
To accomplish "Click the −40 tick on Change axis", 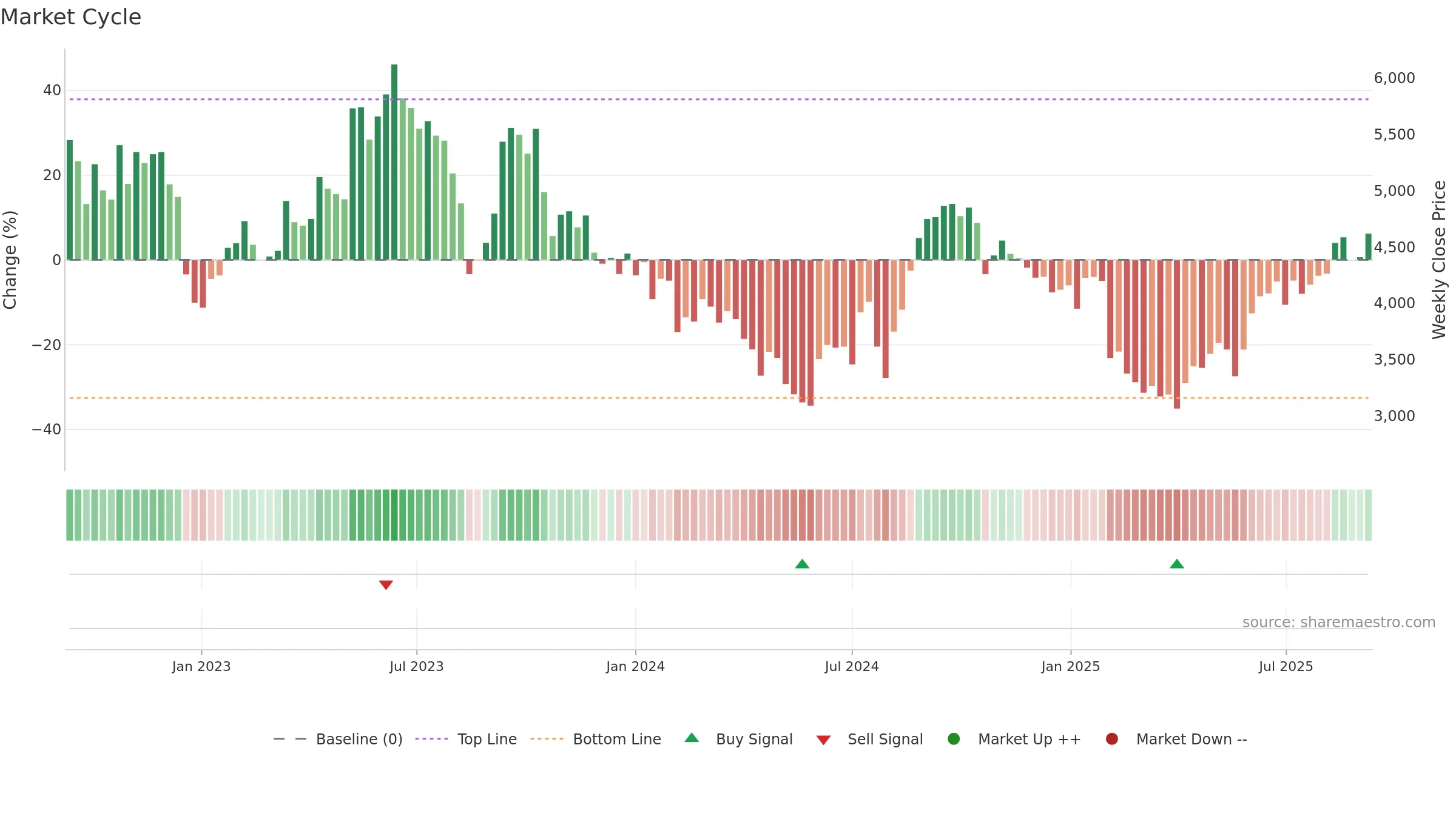I will 47,430.
